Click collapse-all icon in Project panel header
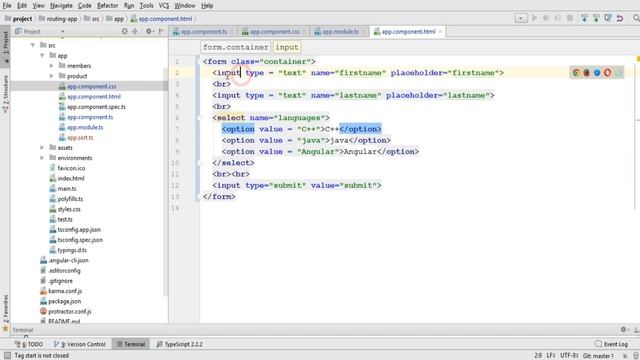 click(135, 31)
